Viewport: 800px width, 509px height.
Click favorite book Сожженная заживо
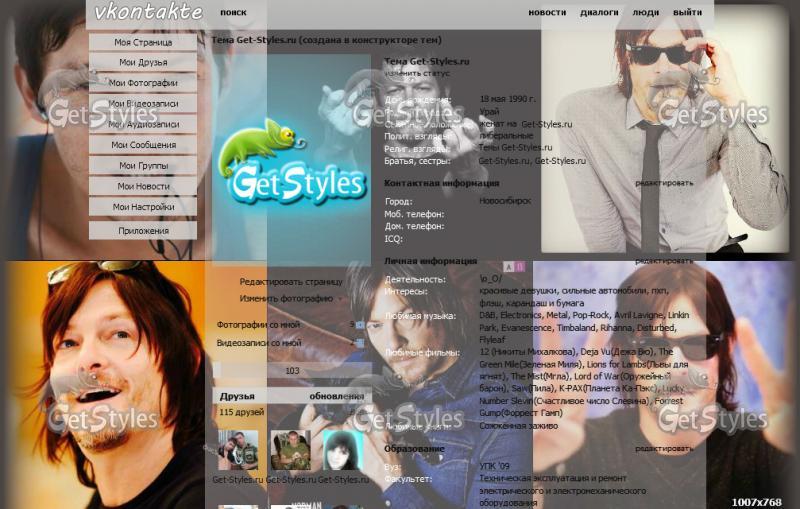coord(518,425)
